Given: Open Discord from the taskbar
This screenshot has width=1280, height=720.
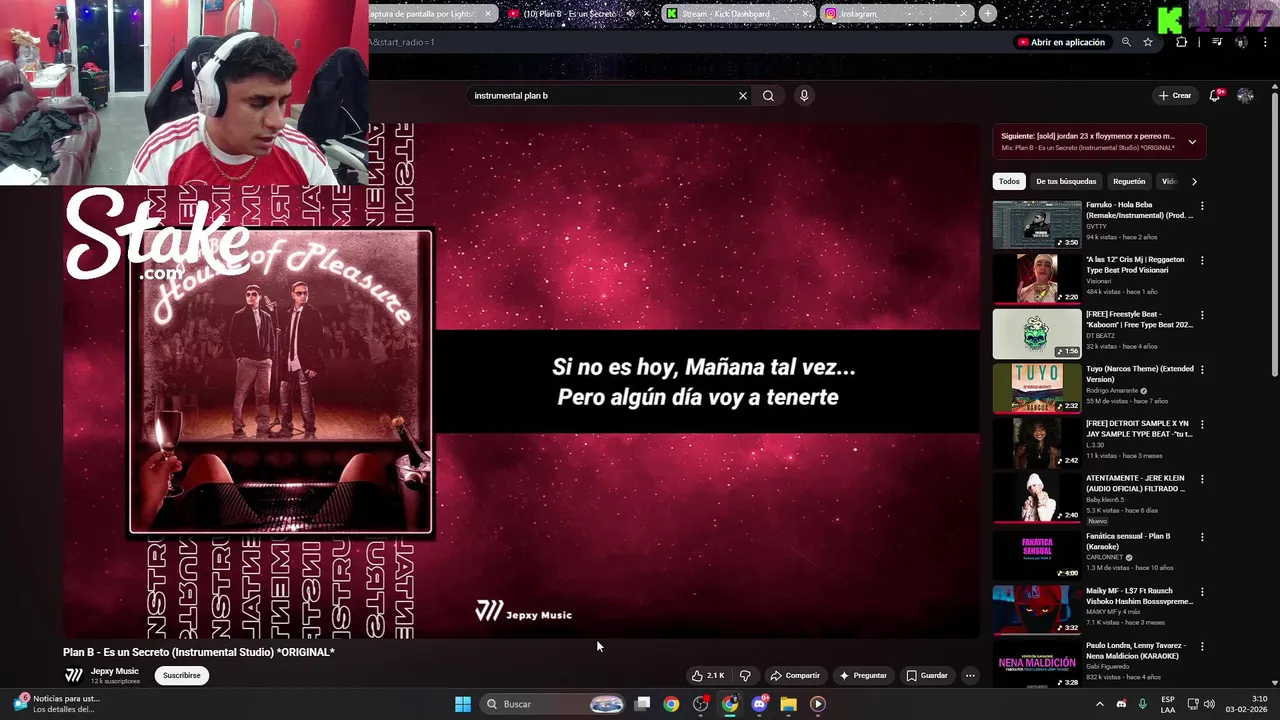Looking at the screenshot, I should [759, 704].
